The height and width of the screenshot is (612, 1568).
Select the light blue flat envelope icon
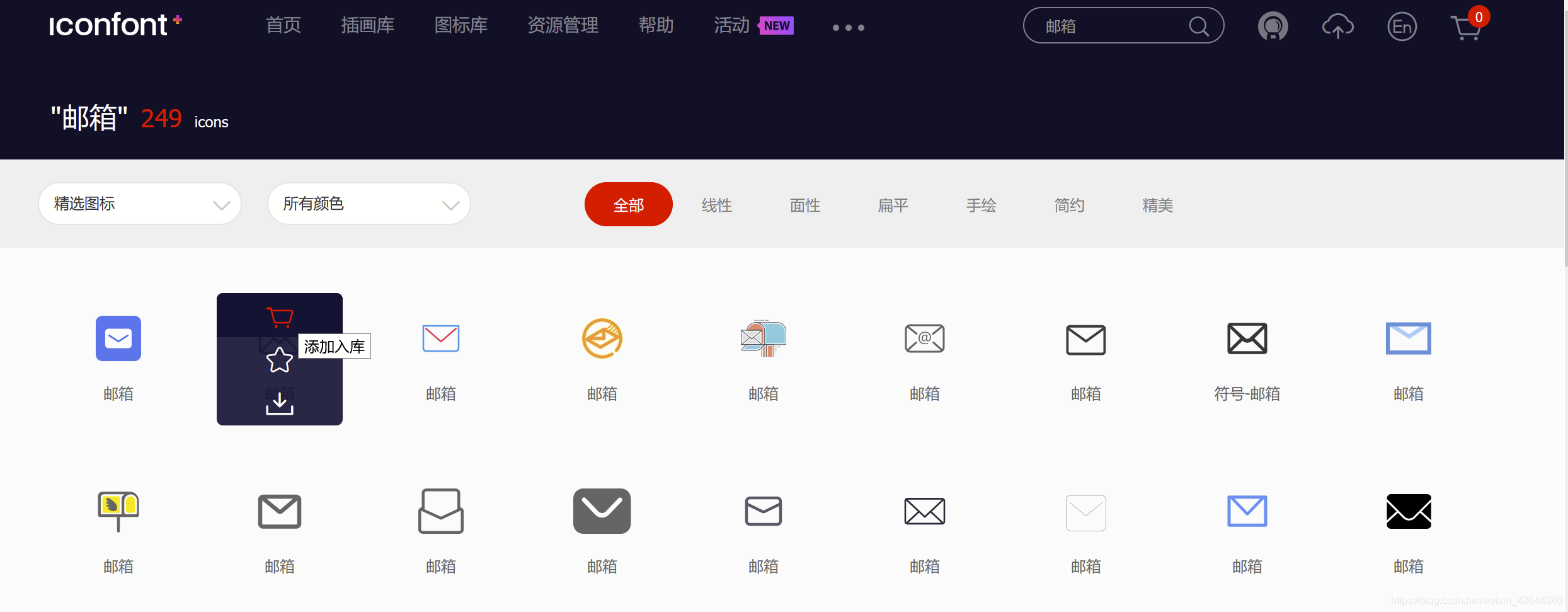[1409, 338]
